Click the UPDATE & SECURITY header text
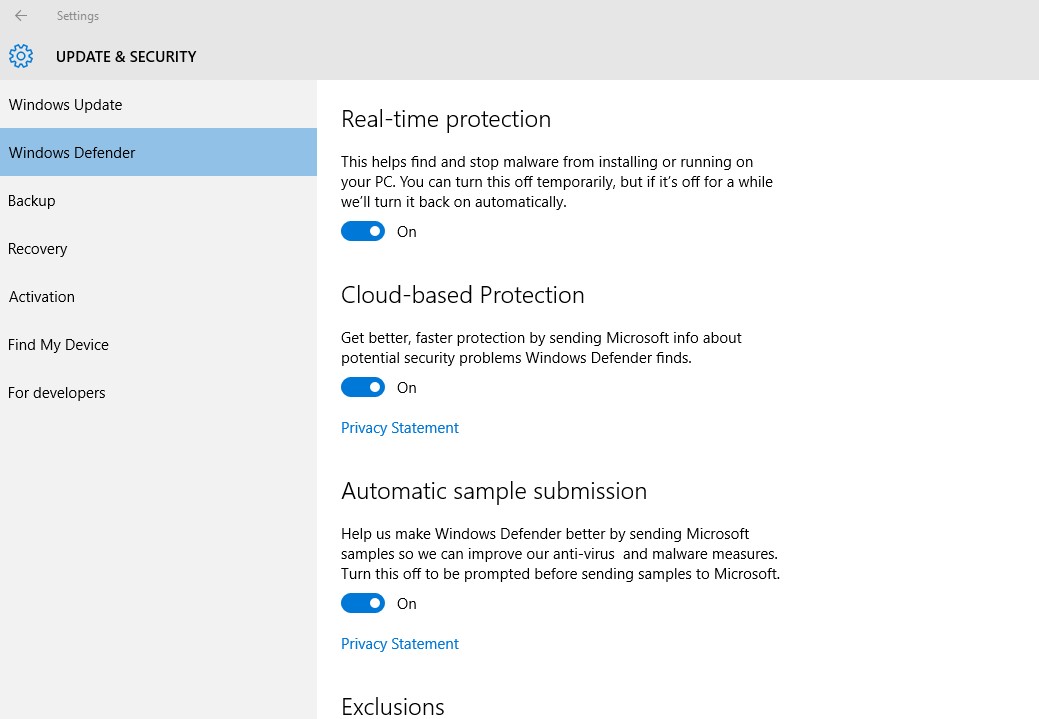Image resolution: width=1039 pixels, height=719 pixels. coord(126,56)
